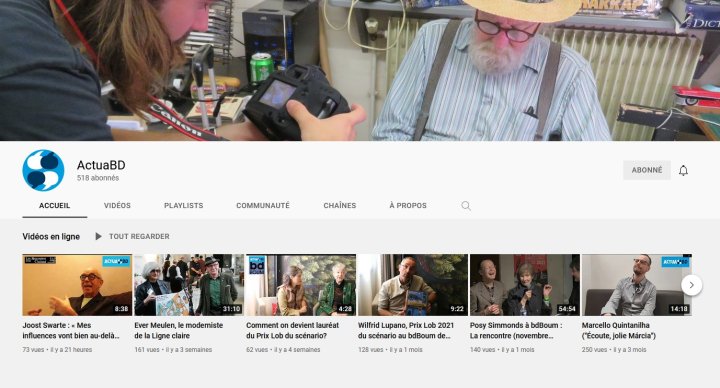Screen dimensions: 720x388
Task: Click the next arrow on the video carousel
Action: [x=692, y=285]
